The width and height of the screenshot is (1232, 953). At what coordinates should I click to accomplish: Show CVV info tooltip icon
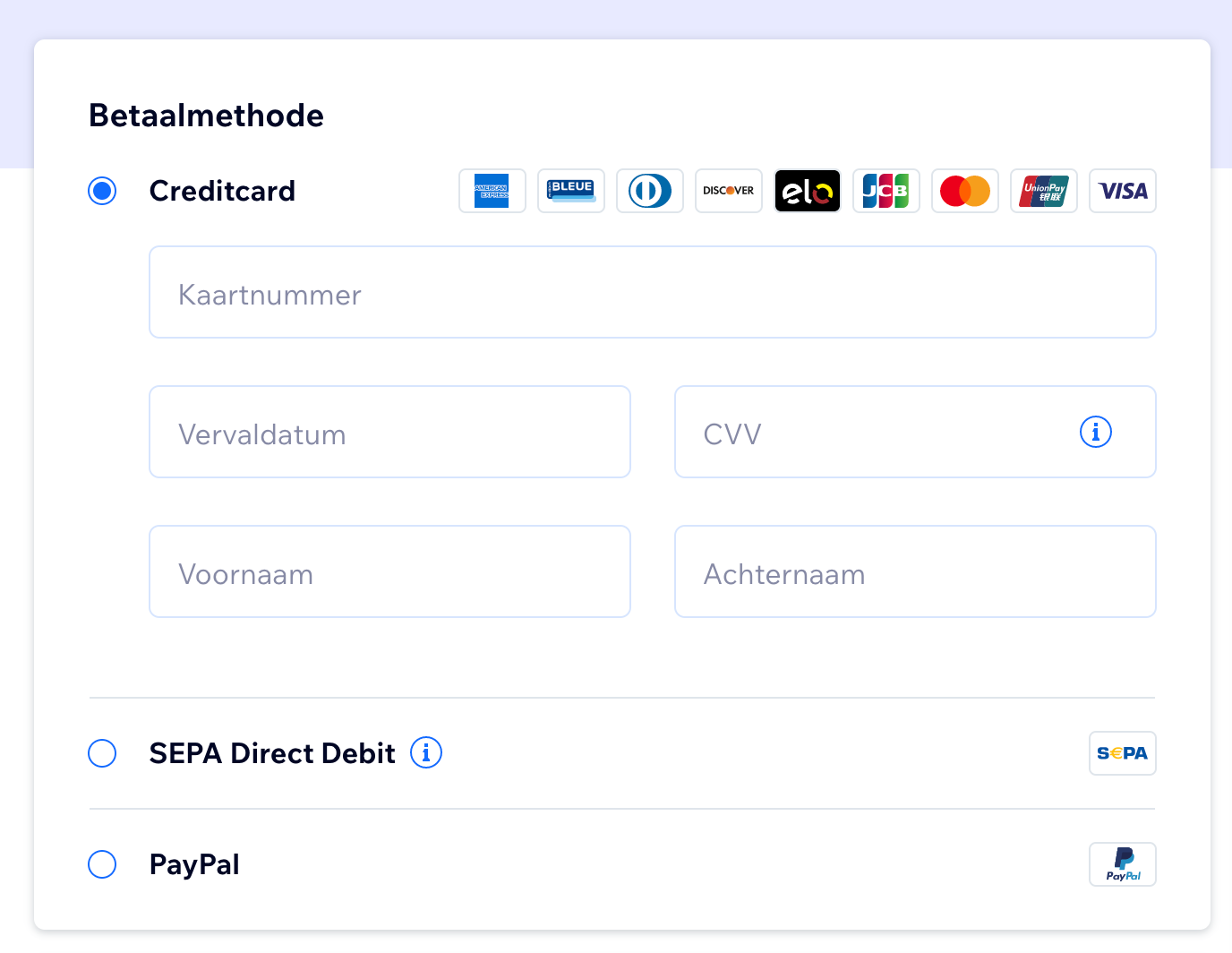pyautogui.click(x=1095, y=432)
